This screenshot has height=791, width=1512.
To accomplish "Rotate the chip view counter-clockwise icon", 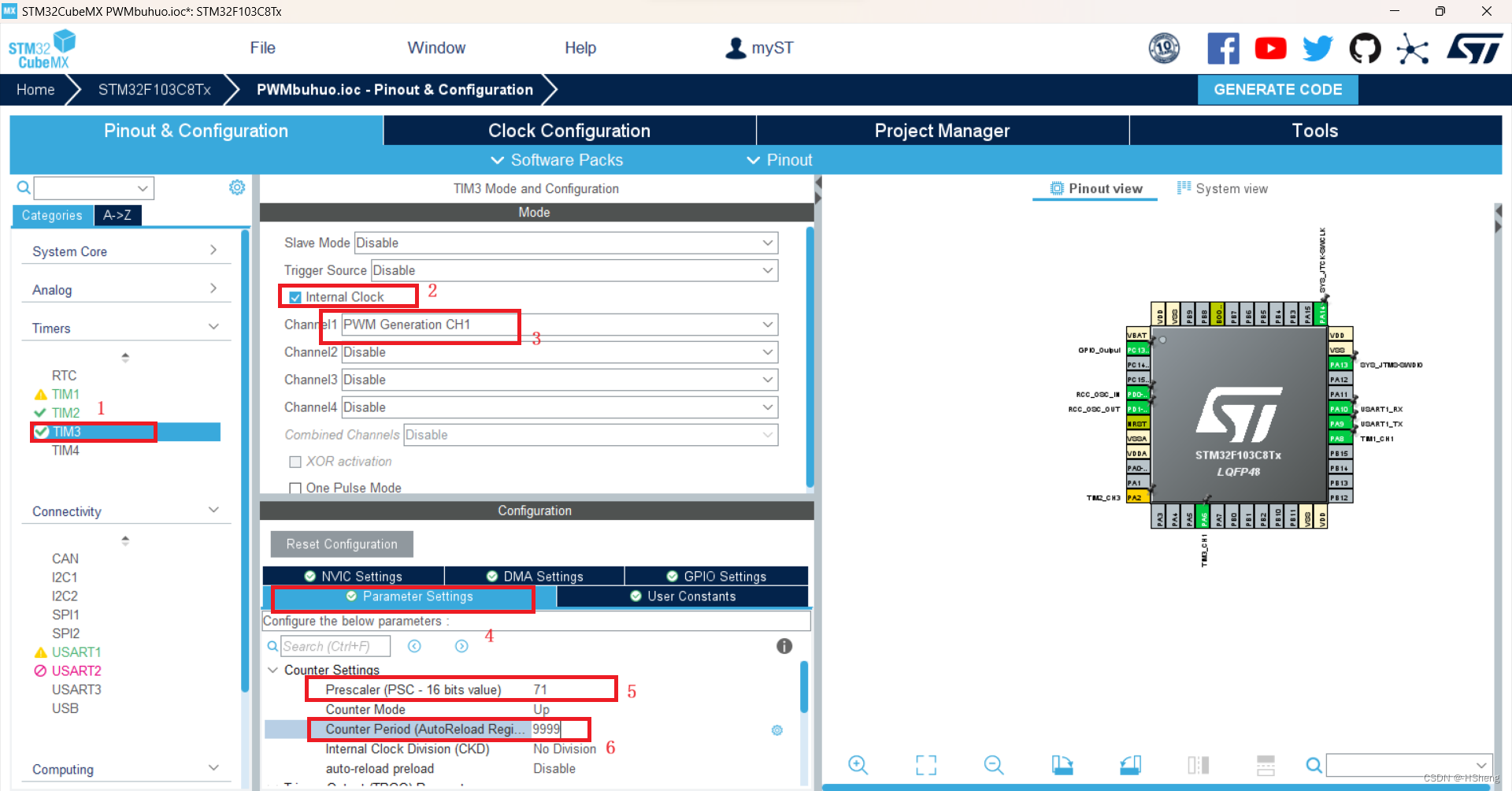I will tap(1131, 765).
